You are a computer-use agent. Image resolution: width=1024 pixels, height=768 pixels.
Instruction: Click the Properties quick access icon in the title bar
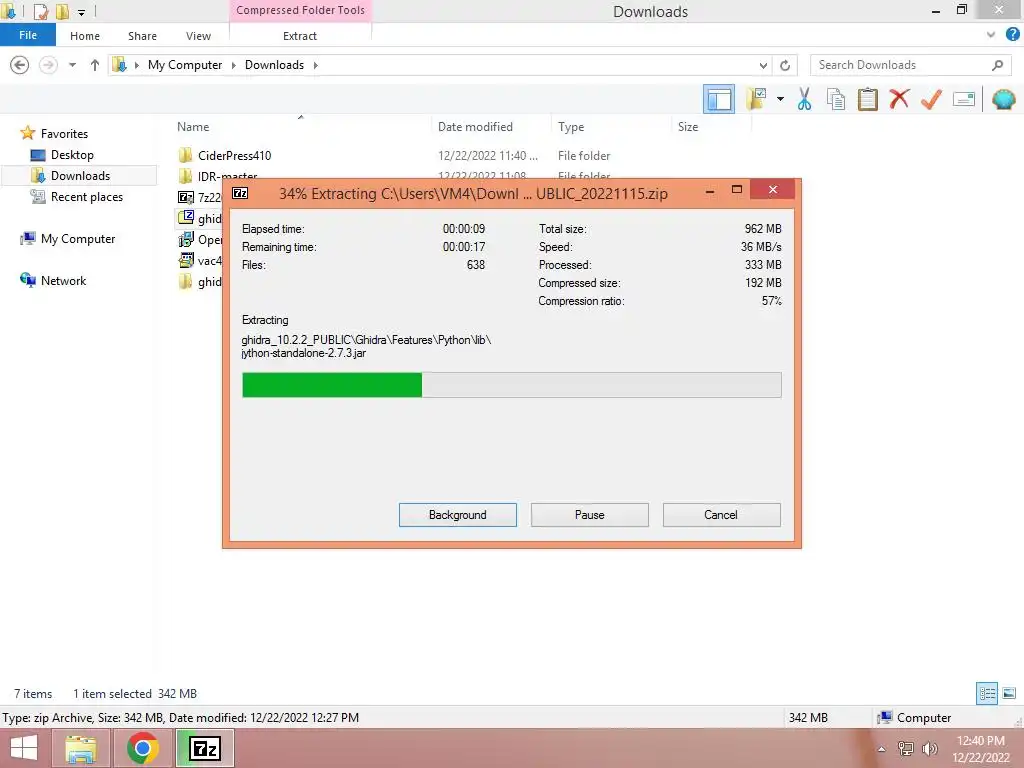pos(40,11)
